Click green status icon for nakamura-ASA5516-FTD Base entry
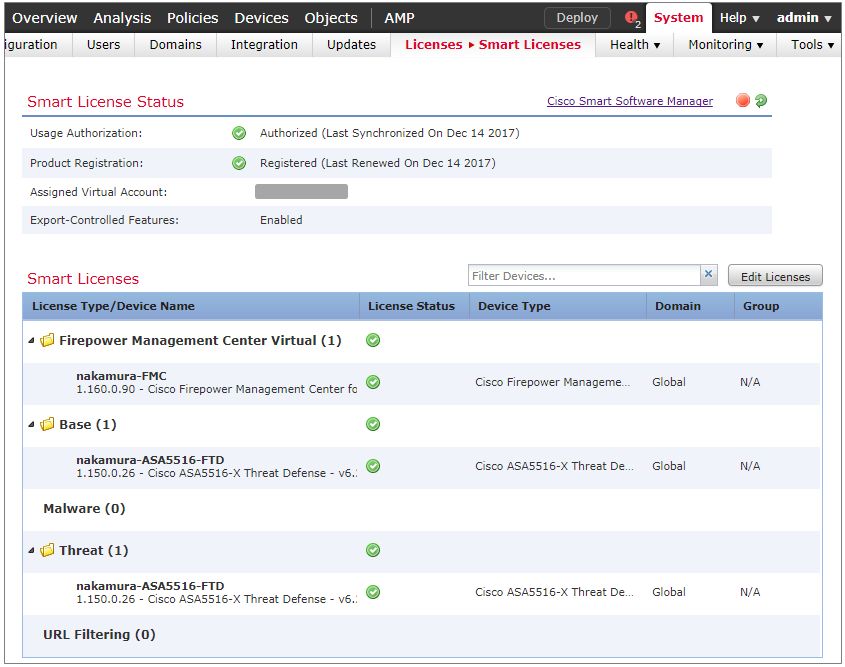Viewport: 845px width, 667px height. [x=372, y=466]
